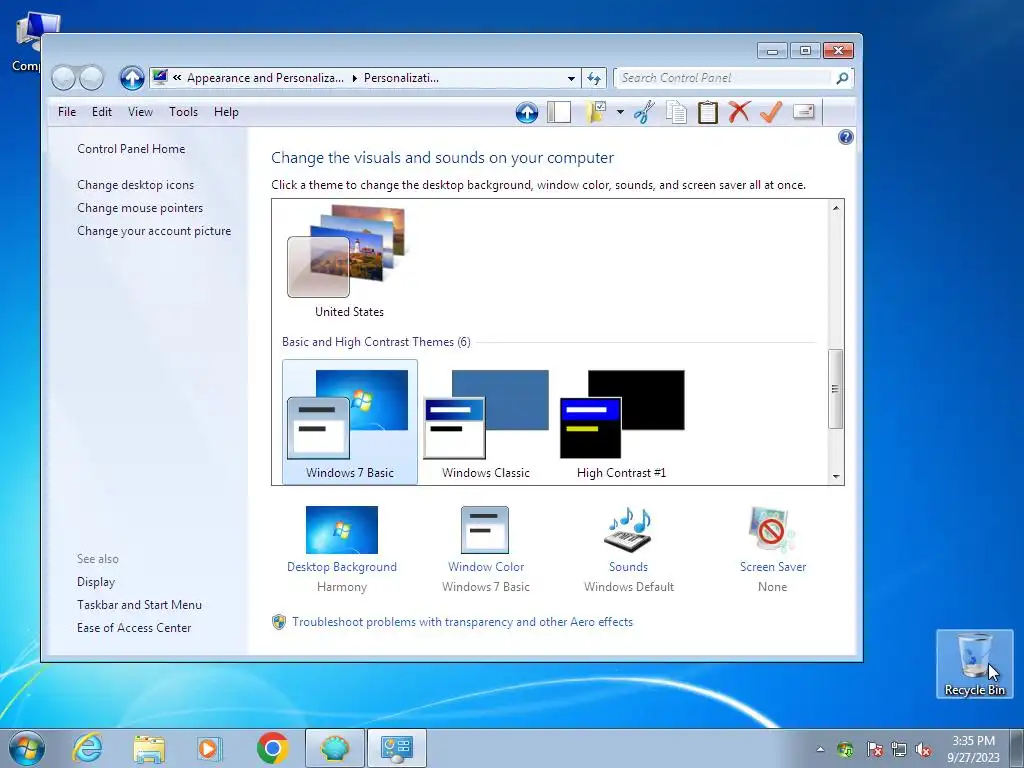Screen dimensions: 1024x768
Task: Select the High Contrast #1 theme
Action: coord(622,422)
